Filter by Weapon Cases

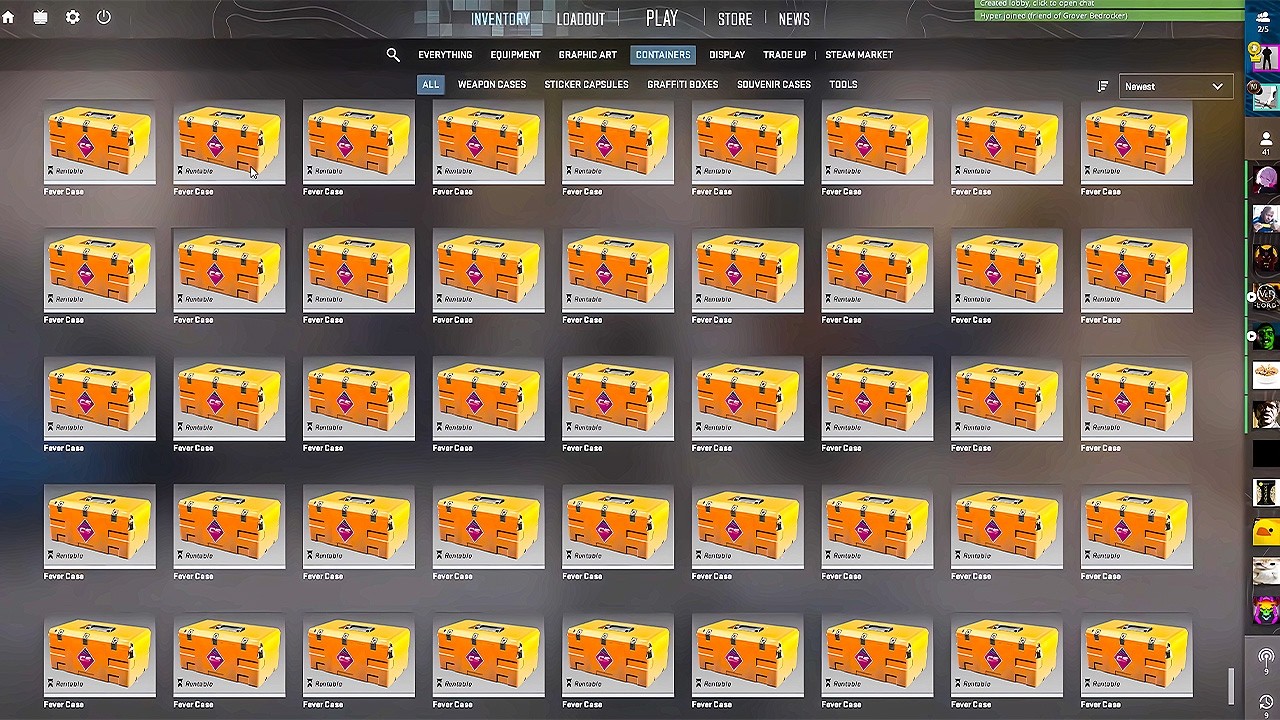click(x=491, y=85)
